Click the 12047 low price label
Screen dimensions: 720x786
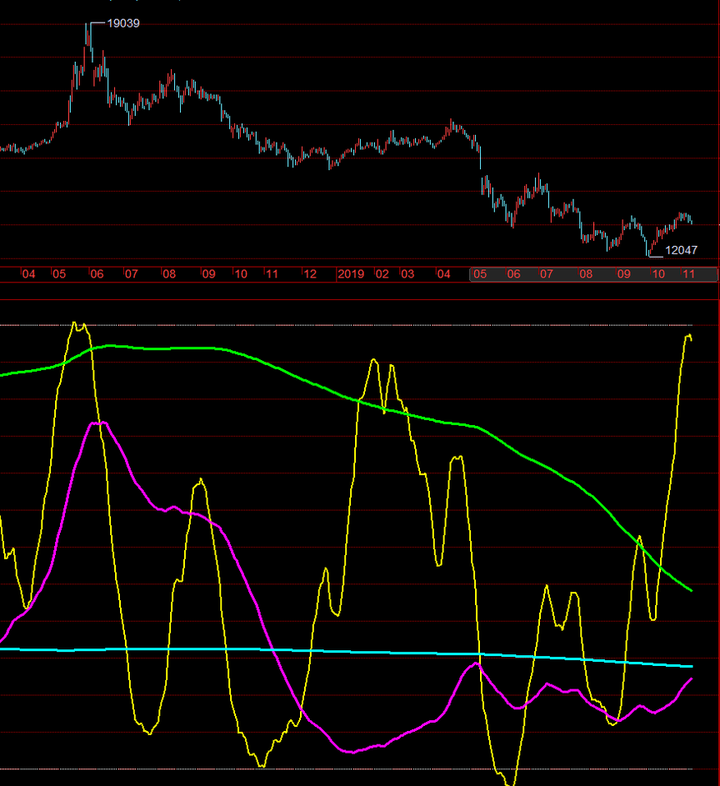click(681, 250)
